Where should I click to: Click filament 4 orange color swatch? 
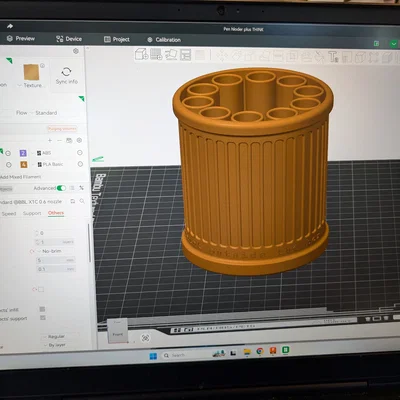[x=24, y=164]
